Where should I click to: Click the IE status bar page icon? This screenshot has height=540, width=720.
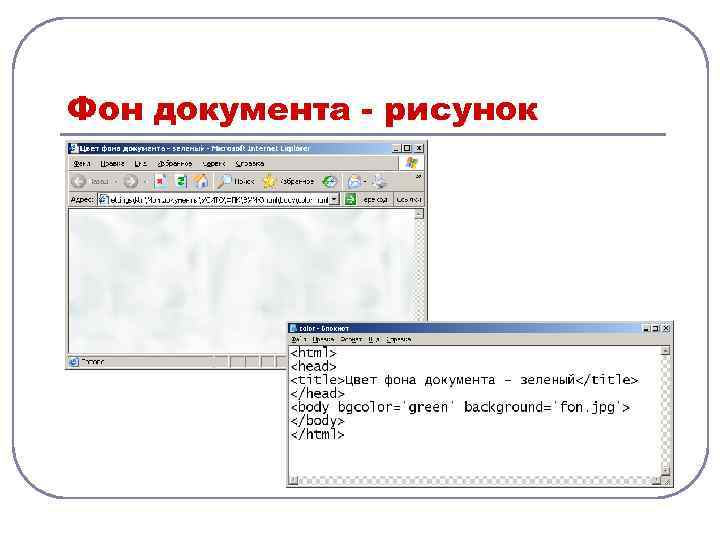tap(73, 362)
